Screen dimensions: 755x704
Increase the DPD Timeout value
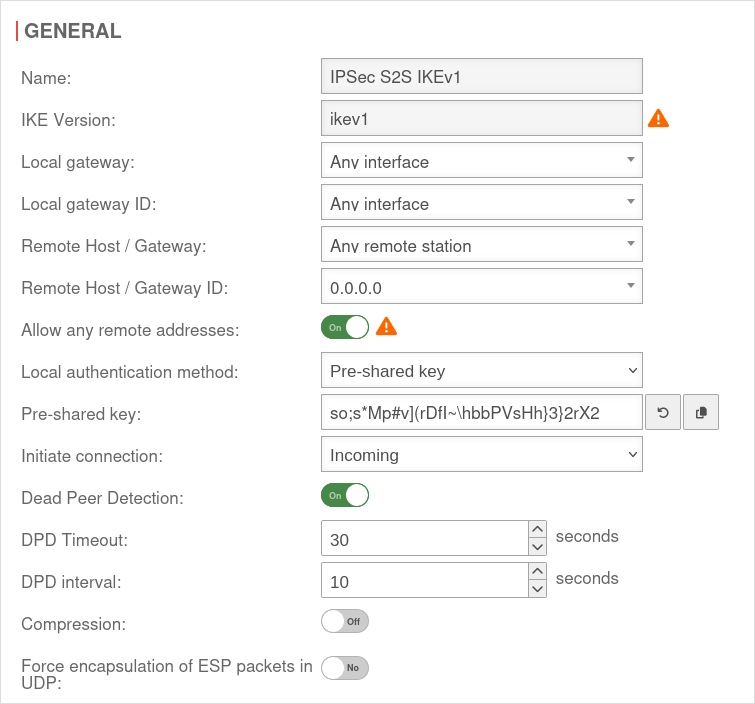(538, 529)
